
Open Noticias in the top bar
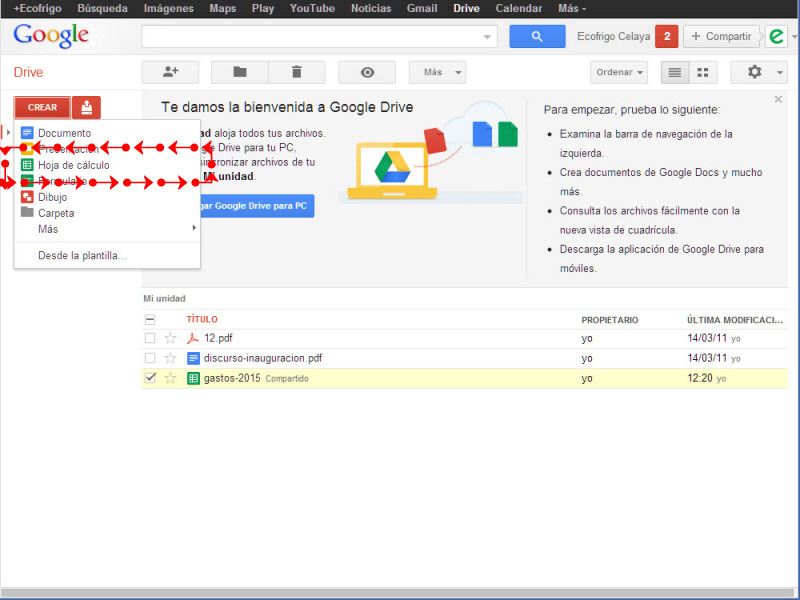[x=371, y=9]
